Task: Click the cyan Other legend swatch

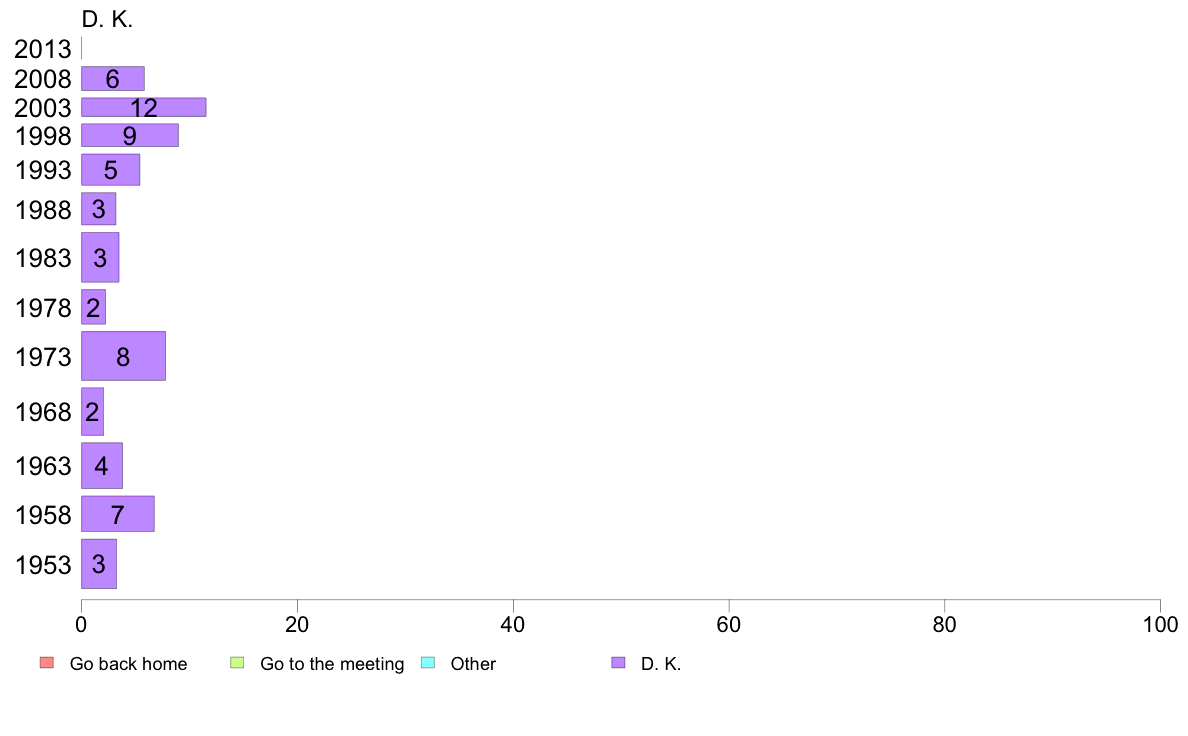Action: coord(428,662)
